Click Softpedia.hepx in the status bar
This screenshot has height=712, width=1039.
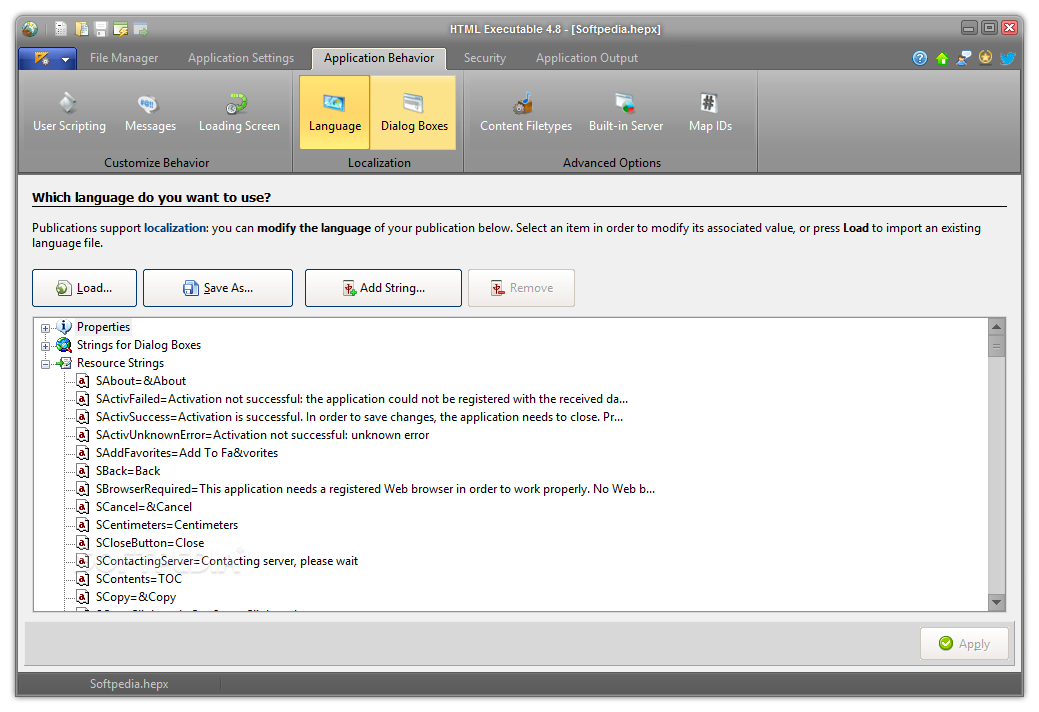pos(129,684)
